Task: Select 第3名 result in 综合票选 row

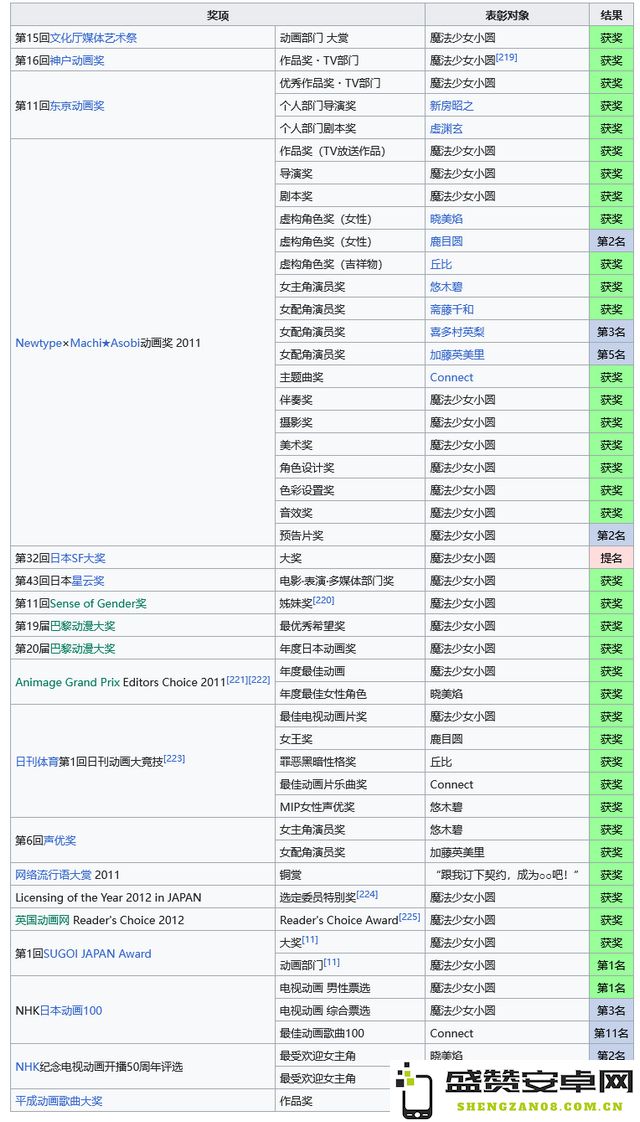Action: [x=611, y=1011]
